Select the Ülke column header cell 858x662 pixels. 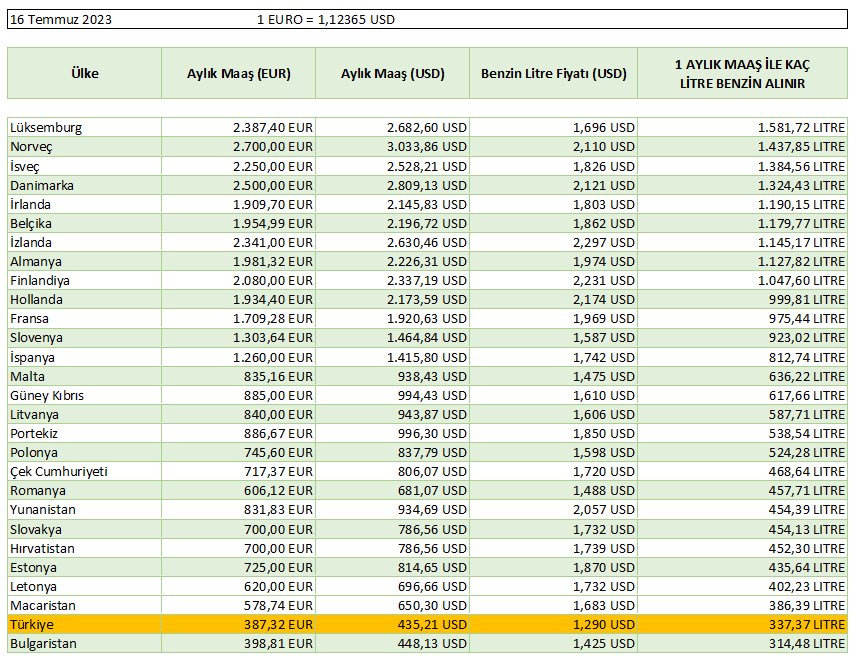pos(84,73)
